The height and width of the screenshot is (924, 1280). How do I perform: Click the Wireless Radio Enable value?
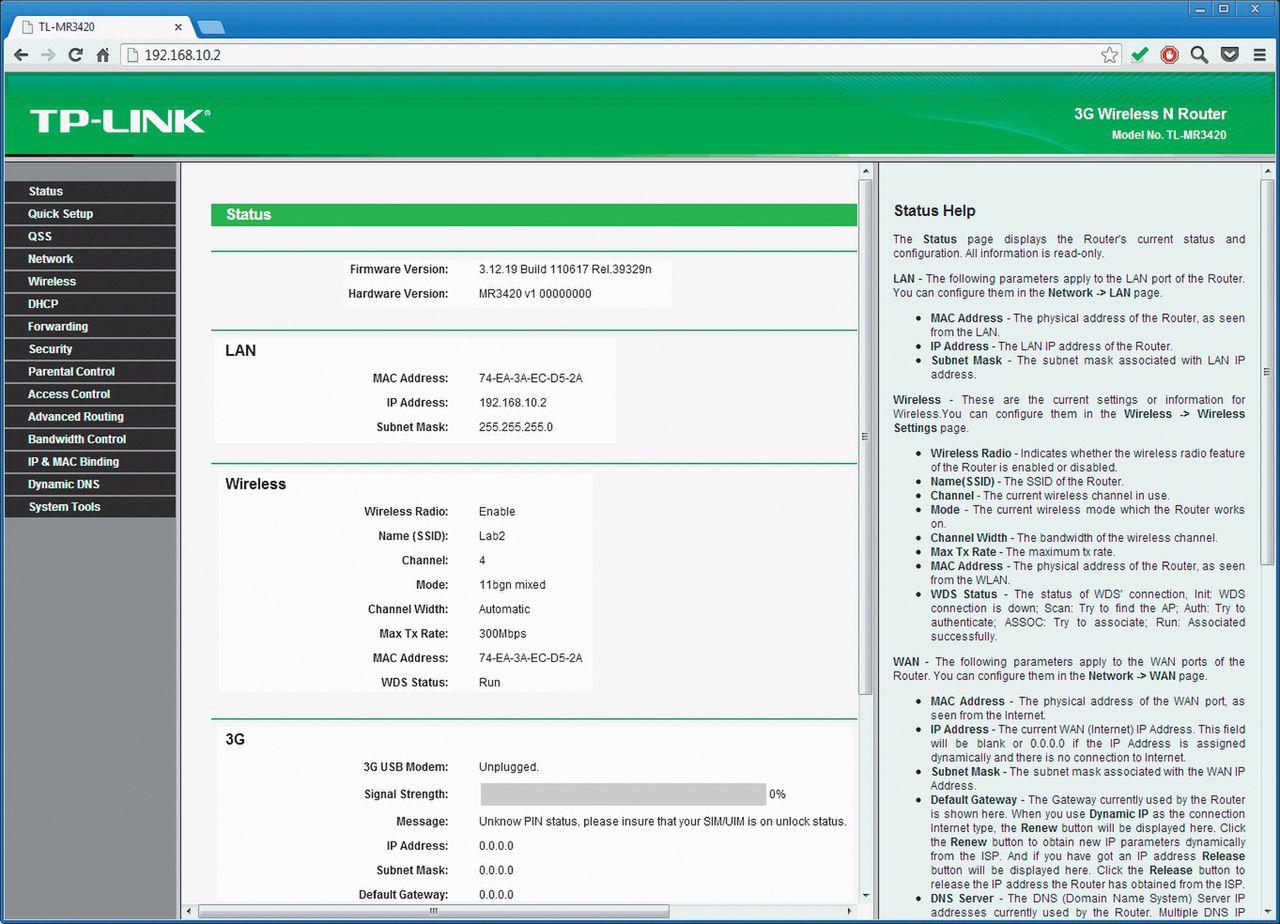497,512
